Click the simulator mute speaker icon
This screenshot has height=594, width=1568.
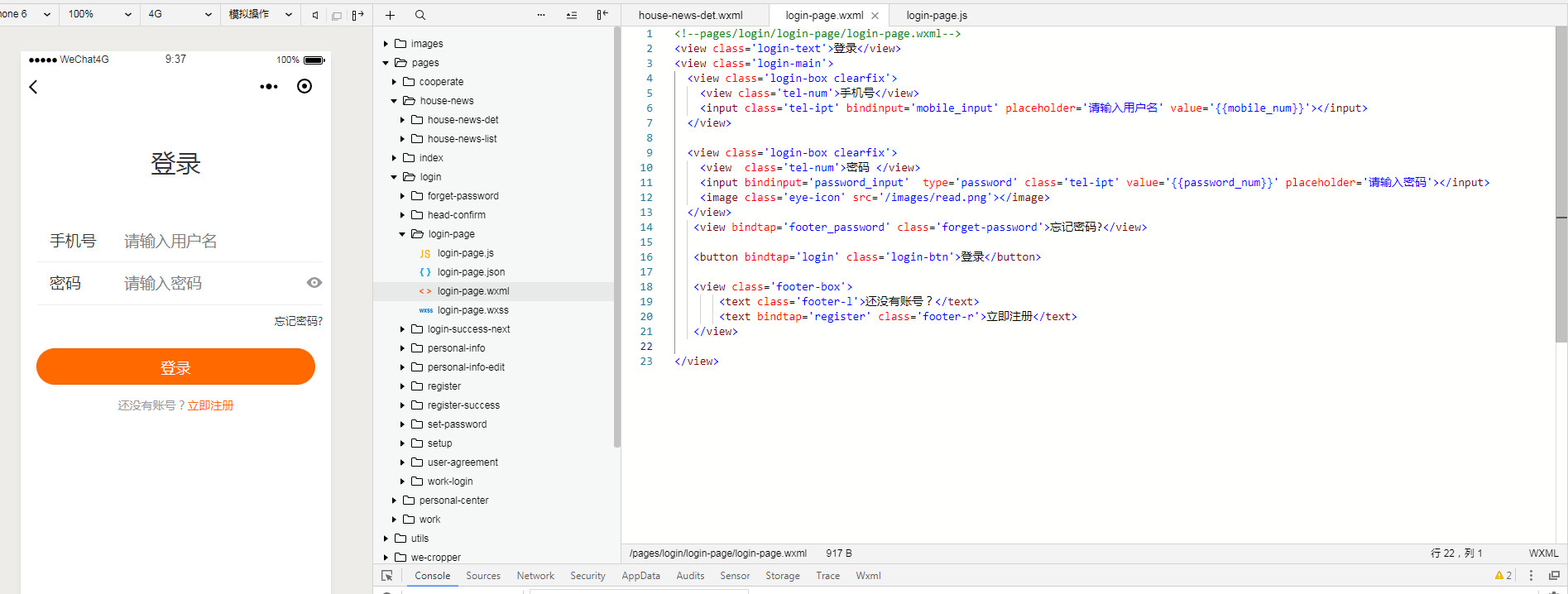(x=315, y=15)
